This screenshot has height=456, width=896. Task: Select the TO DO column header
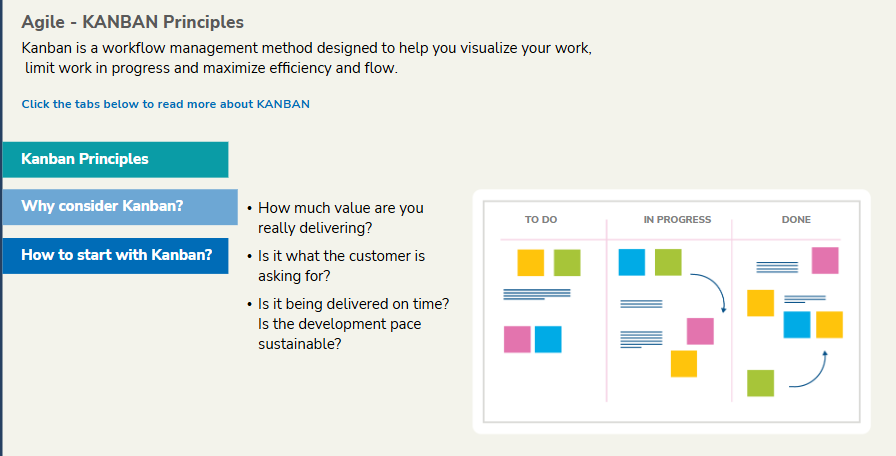pyautogui.click(x=541, y=219)
